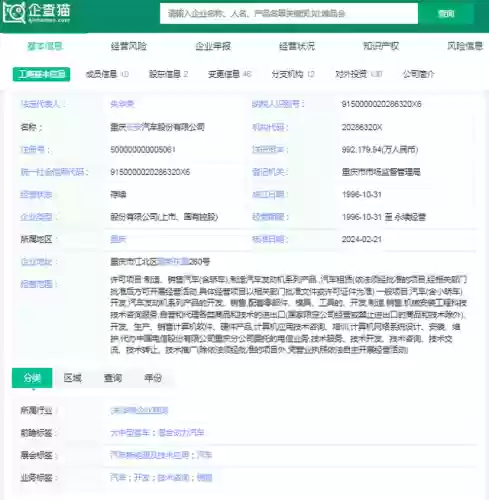Click the unified social credit code value
Image resolution: width=489 pixels, height=500 pixels.
coord(150,172)
